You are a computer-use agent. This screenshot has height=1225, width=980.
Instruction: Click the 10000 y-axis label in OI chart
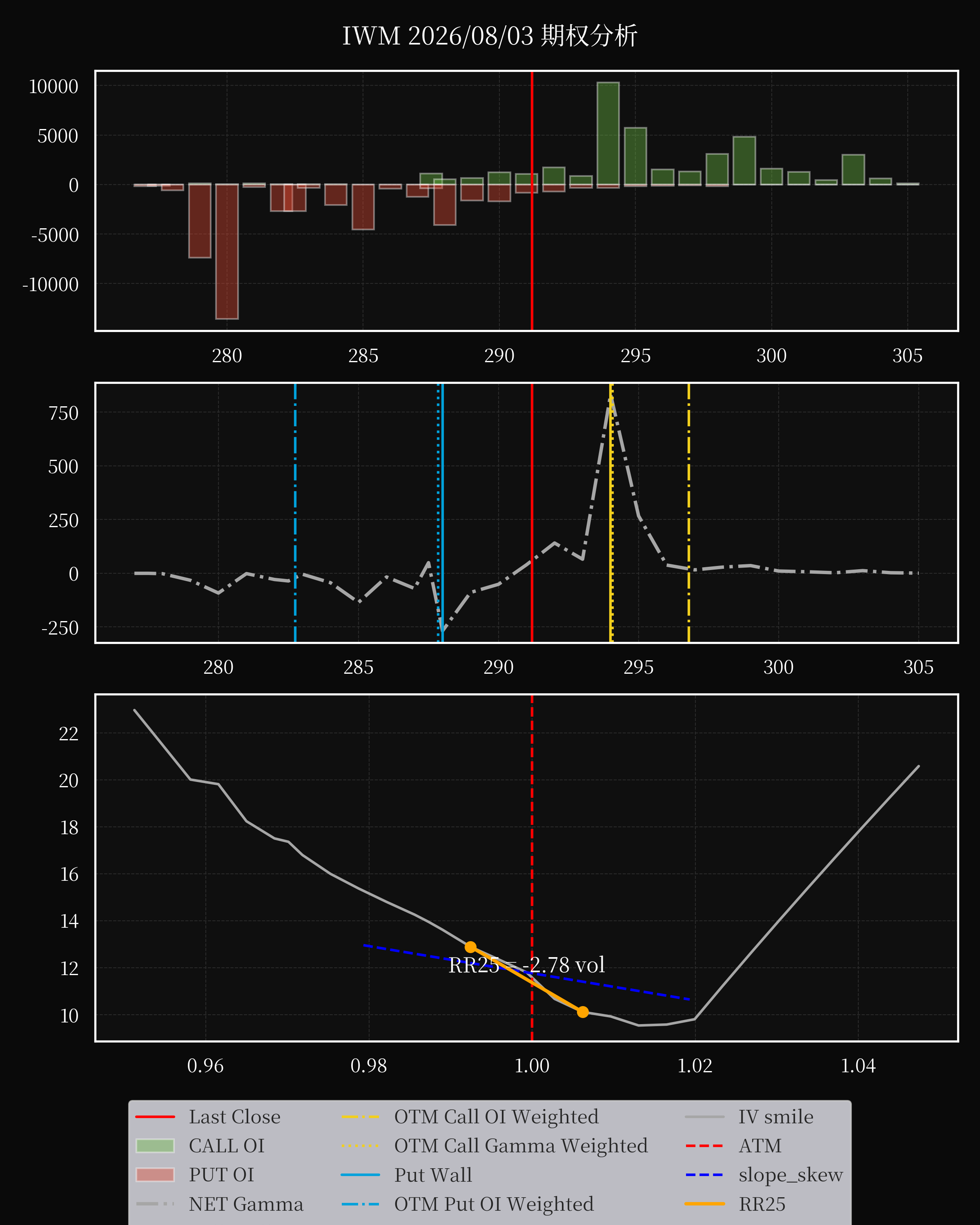pos(53,87)
